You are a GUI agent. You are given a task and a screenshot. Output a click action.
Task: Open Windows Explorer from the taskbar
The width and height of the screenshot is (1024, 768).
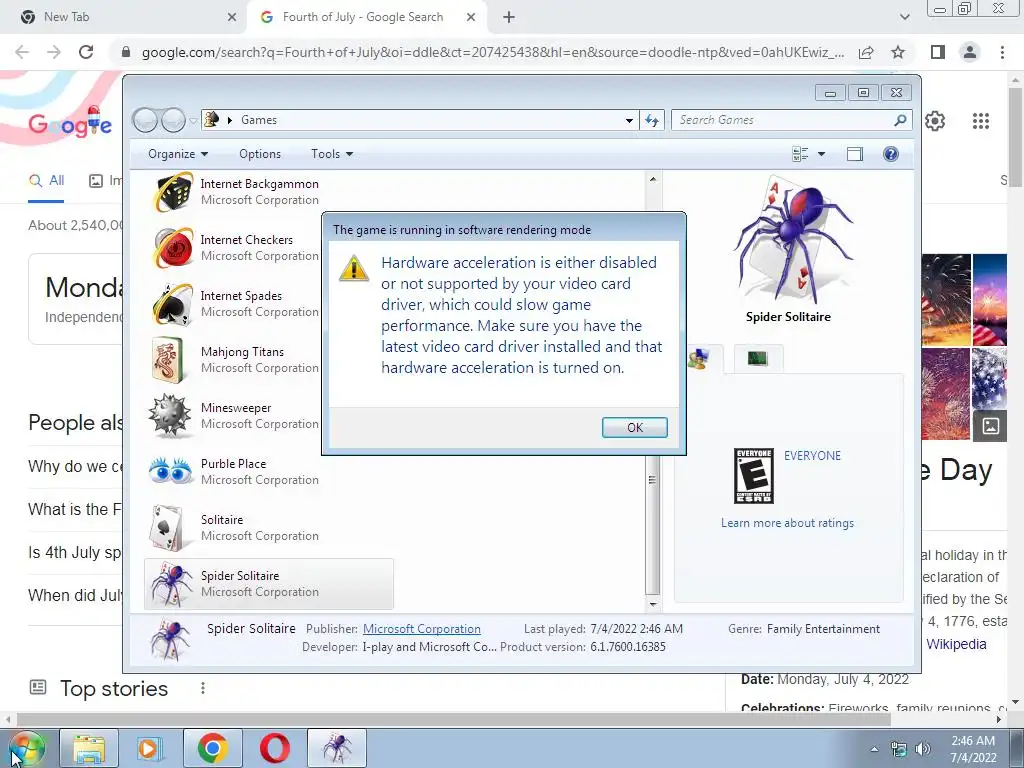tap(89, 748)
